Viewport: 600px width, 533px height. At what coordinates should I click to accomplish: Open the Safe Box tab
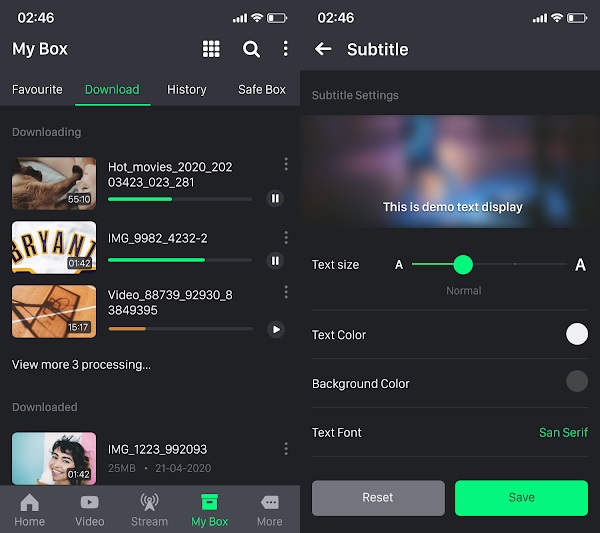point(262,90)
